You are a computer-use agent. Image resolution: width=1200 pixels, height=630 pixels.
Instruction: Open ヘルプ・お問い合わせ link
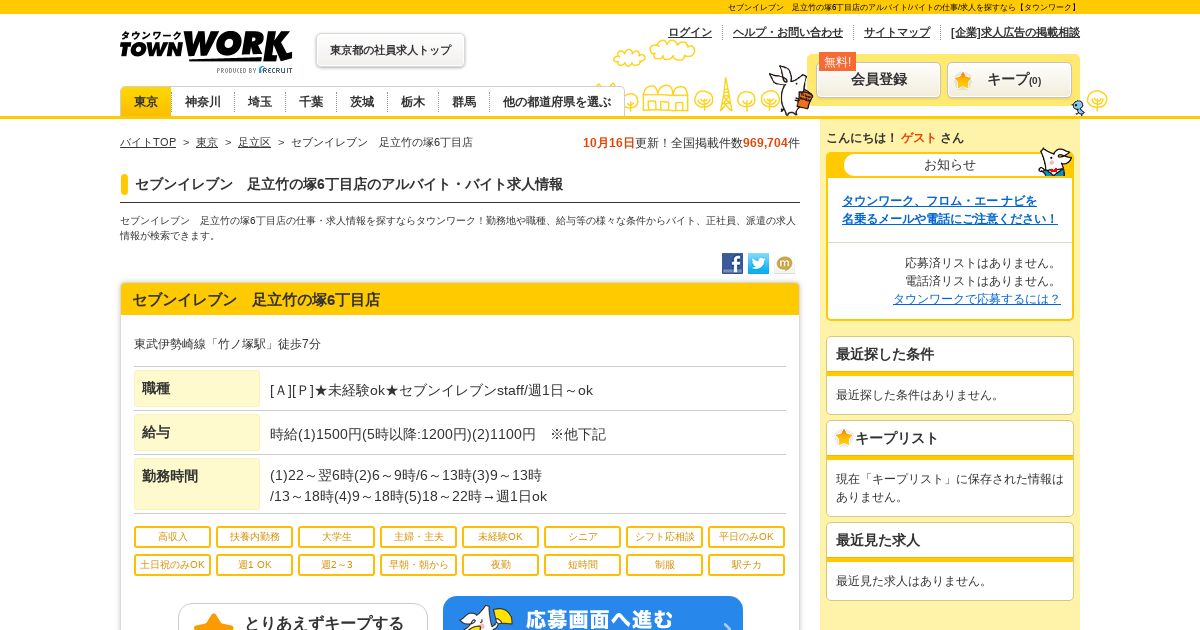(x=788, y=32)
